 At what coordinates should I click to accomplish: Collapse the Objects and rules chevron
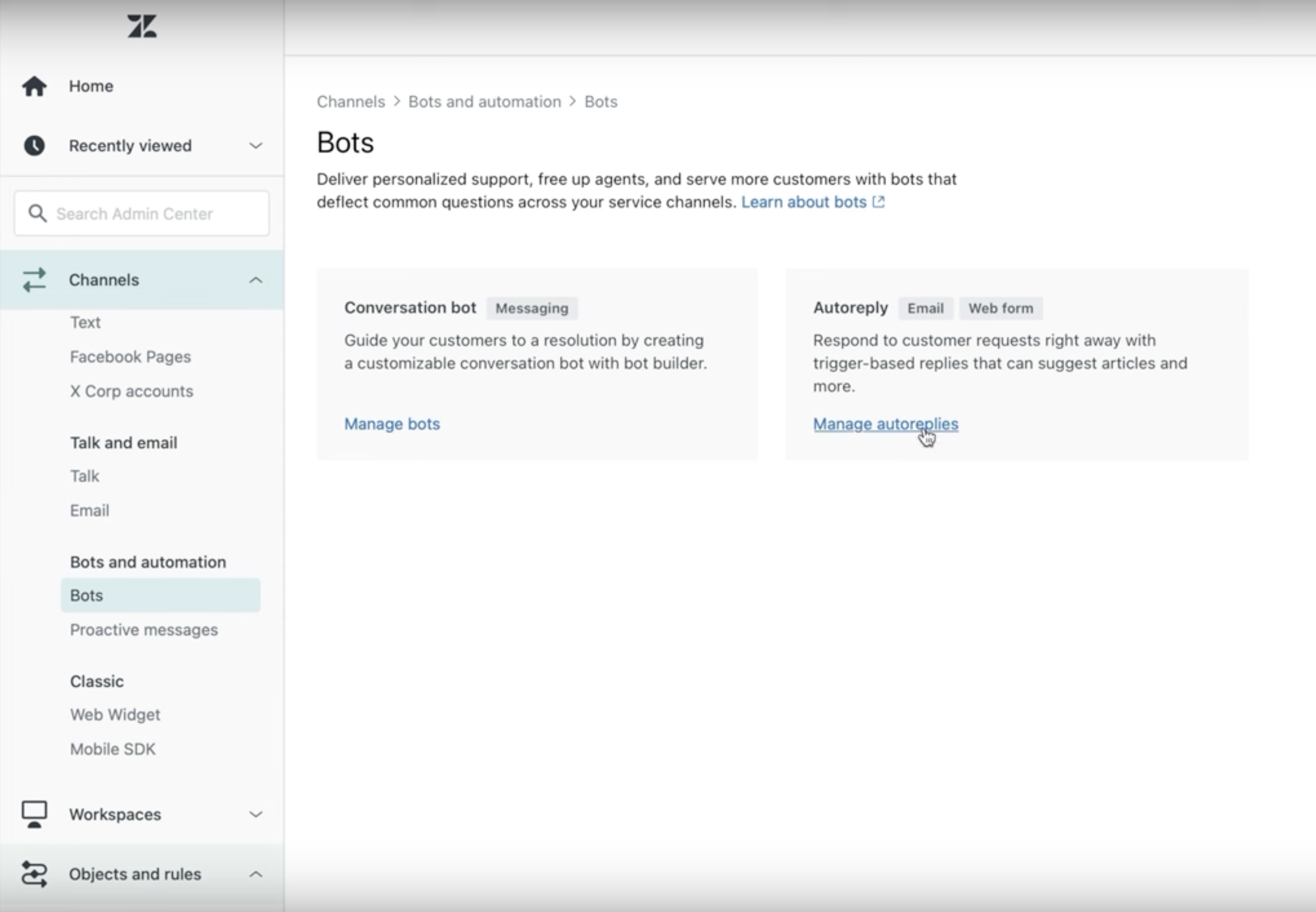(x=255, y=874)
